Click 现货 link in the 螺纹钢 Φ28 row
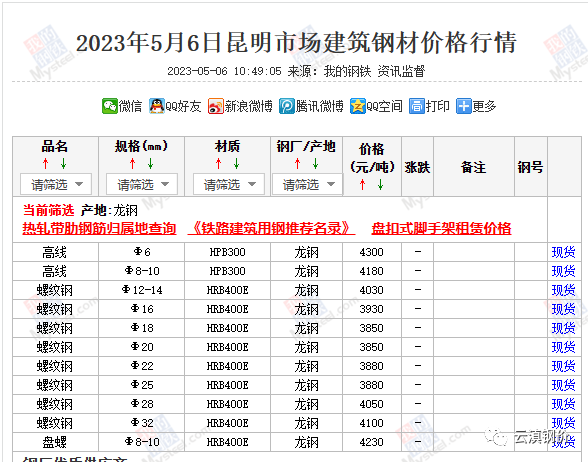588x462 pixels. (563, 404)
